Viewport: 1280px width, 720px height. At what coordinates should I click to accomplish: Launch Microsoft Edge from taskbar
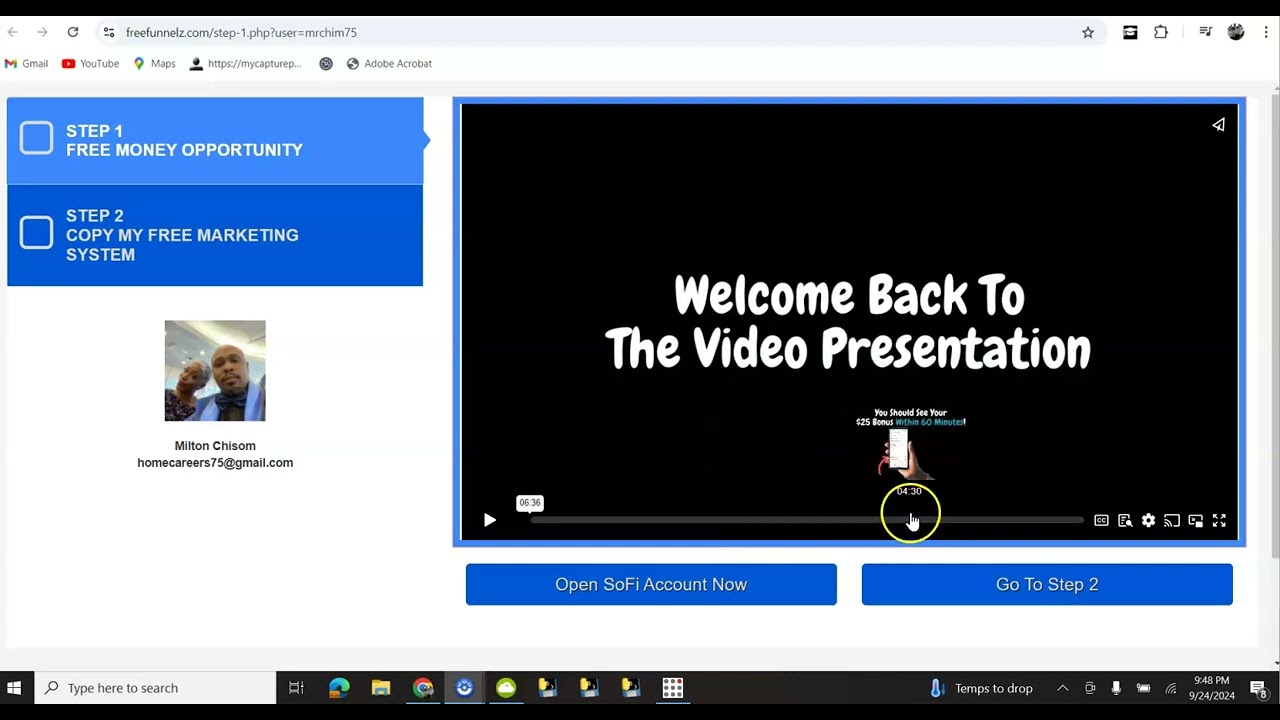click(x=339, y=688)
